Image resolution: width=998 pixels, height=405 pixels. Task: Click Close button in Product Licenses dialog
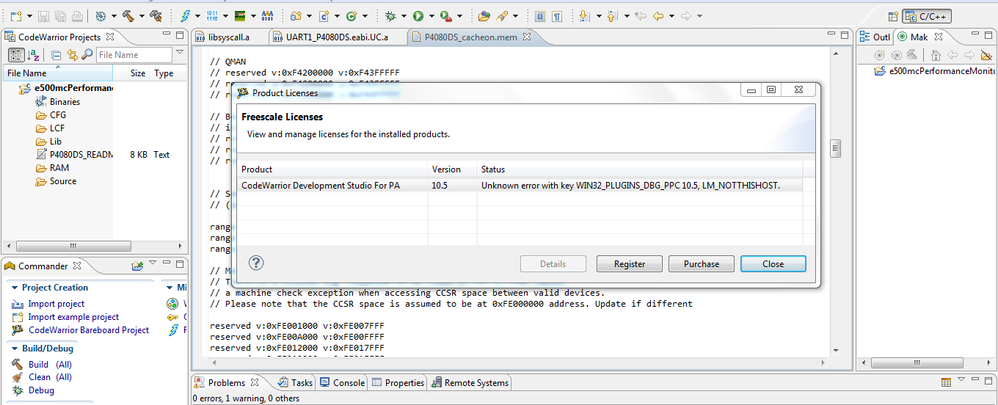(x=773, y=264)
